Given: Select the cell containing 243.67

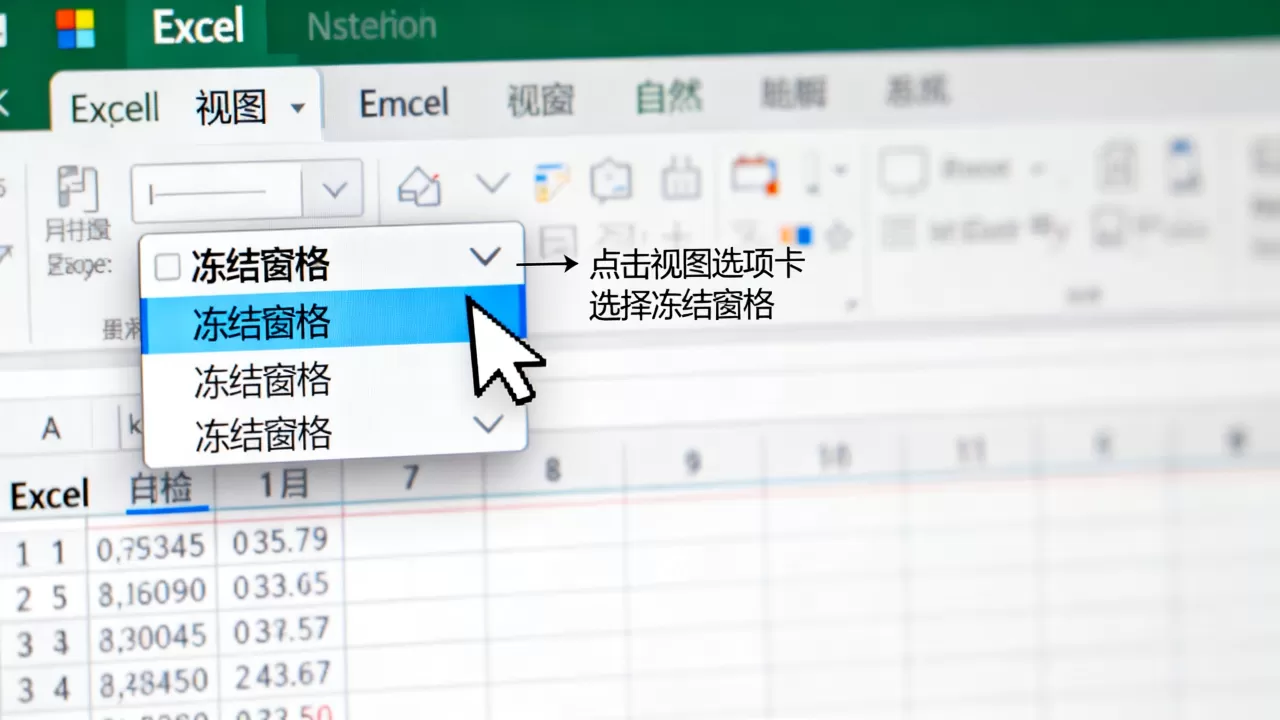Looking at the screenshot, I should coord(282,677).
